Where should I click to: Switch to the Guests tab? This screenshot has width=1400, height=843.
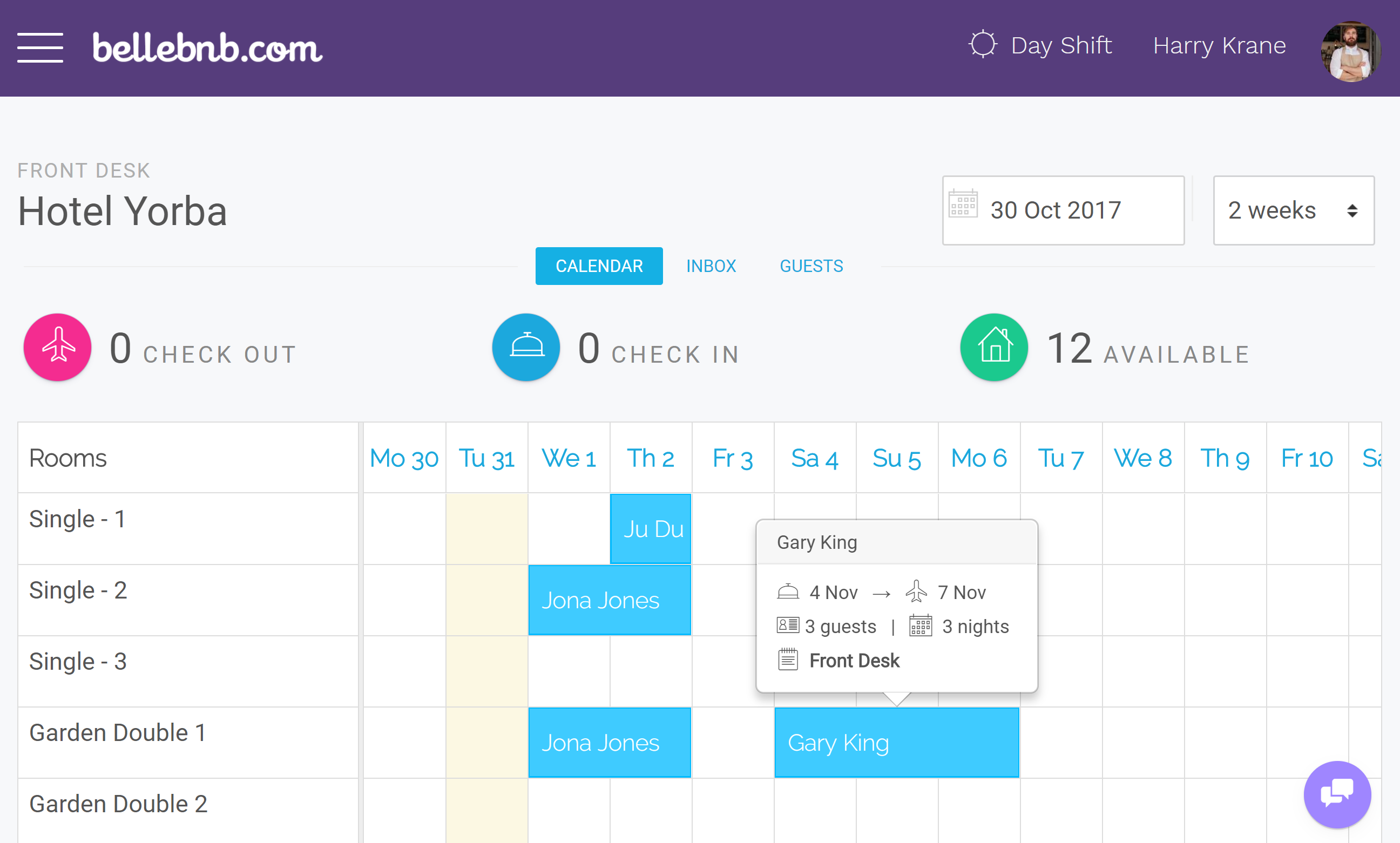[x=811, y=266]
